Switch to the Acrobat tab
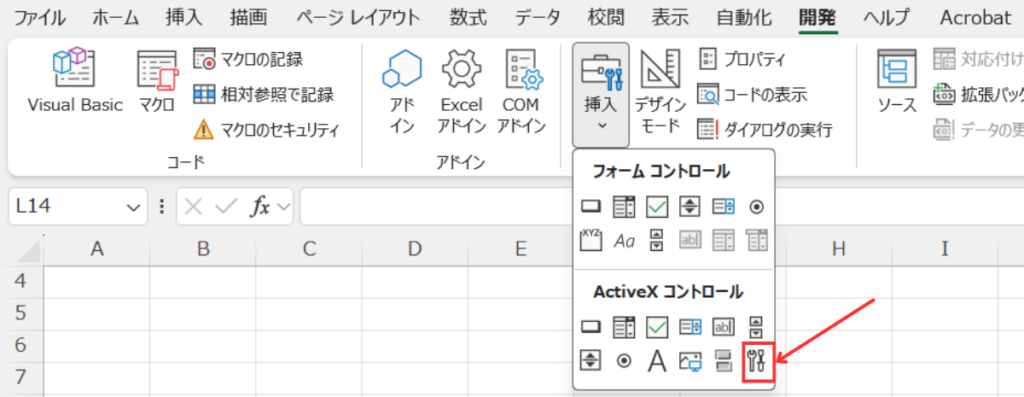 click(x=976, y=18)
